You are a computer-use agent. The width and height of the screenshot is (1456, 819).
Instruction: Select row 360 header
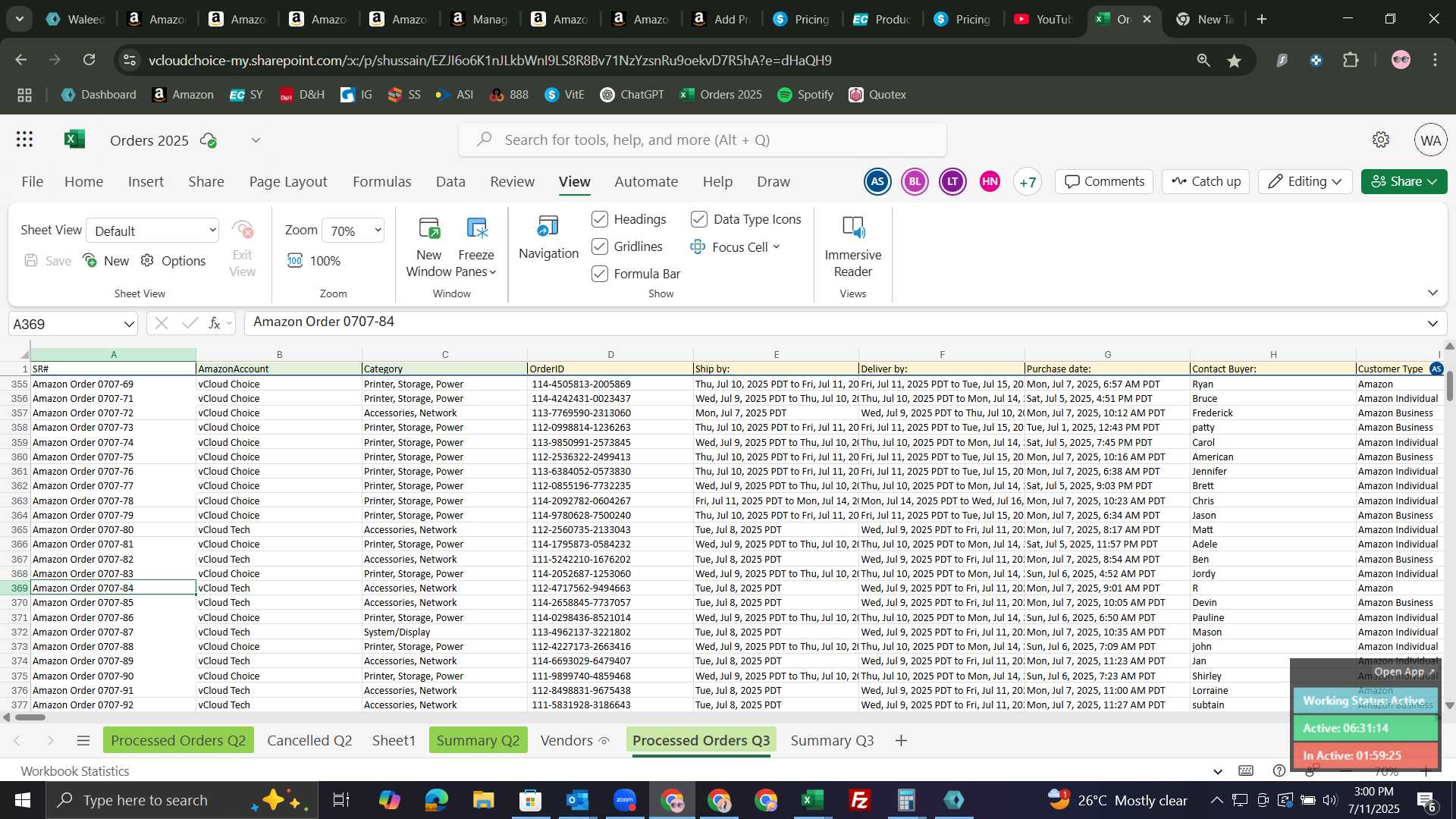[16, 457]
